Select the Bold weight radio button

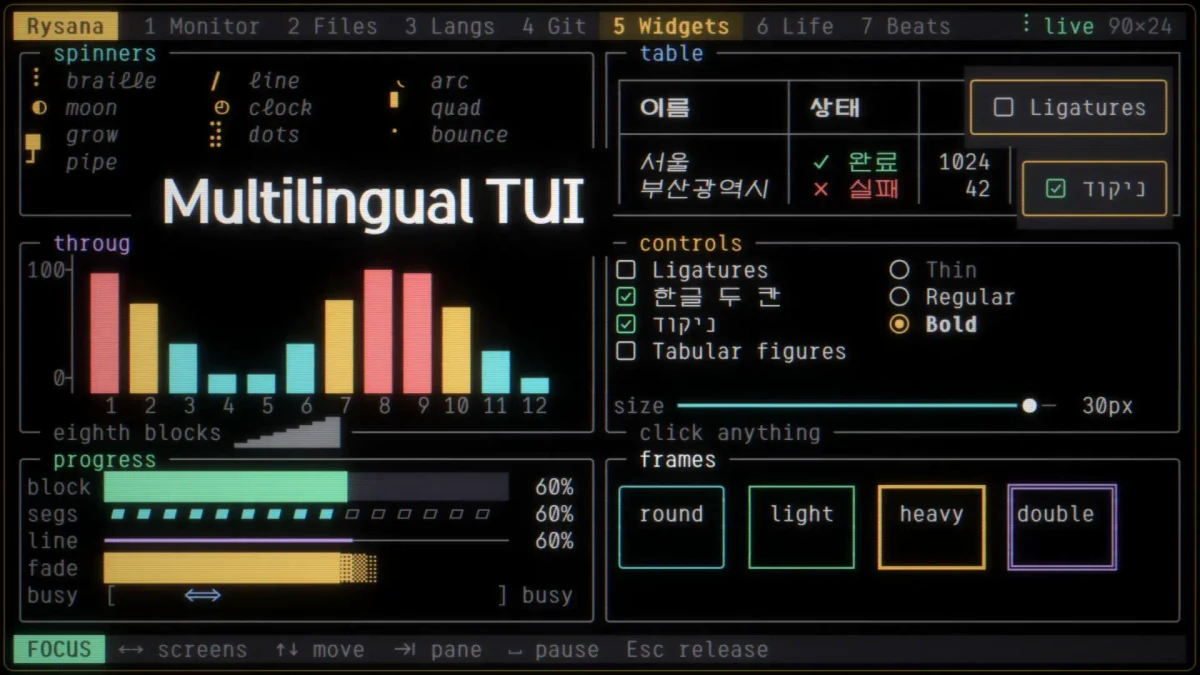(x=899, y=324)
